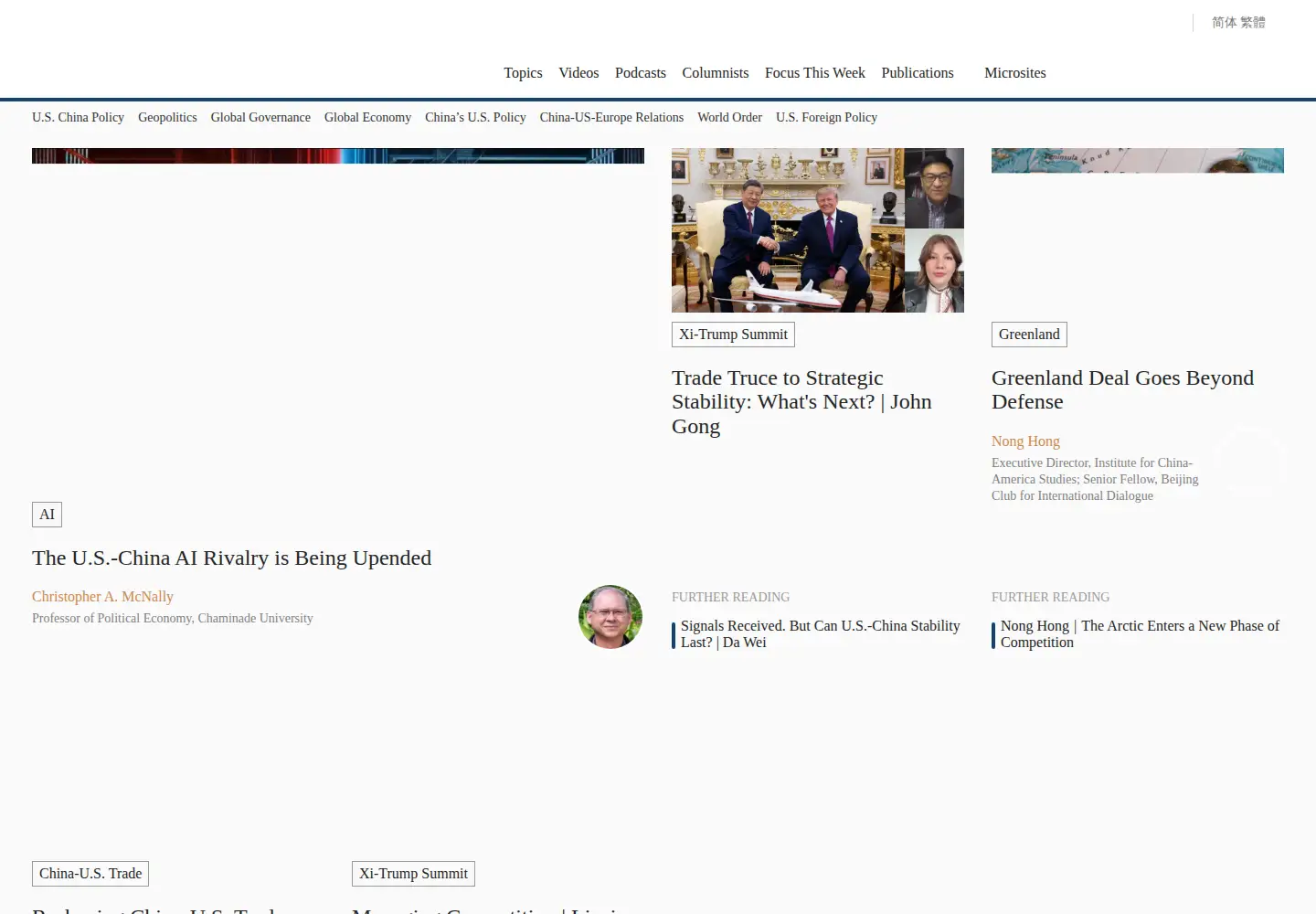Open the Columnists menu item
This screenshot has width=1316, height=914.
[x=716, y=73]
